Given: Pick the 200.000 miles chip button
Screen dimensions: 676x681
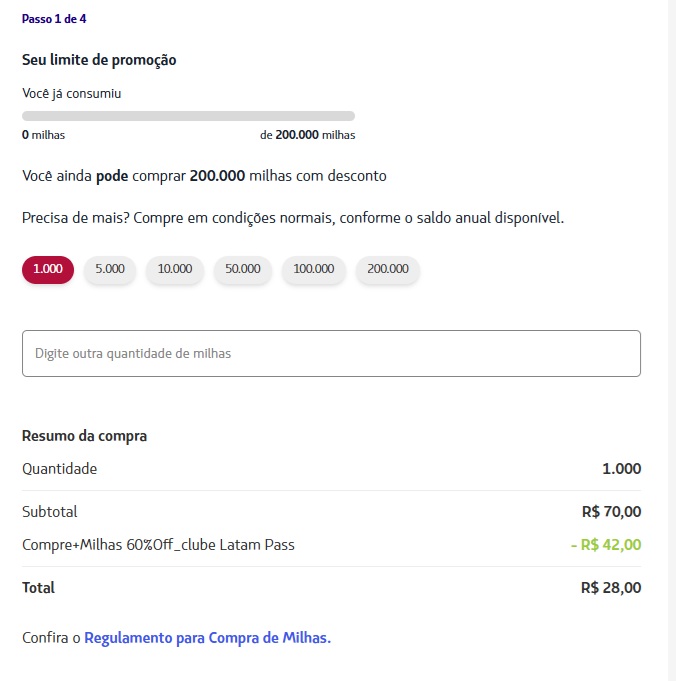Looking at the screenshot, I should coord(388,269).
